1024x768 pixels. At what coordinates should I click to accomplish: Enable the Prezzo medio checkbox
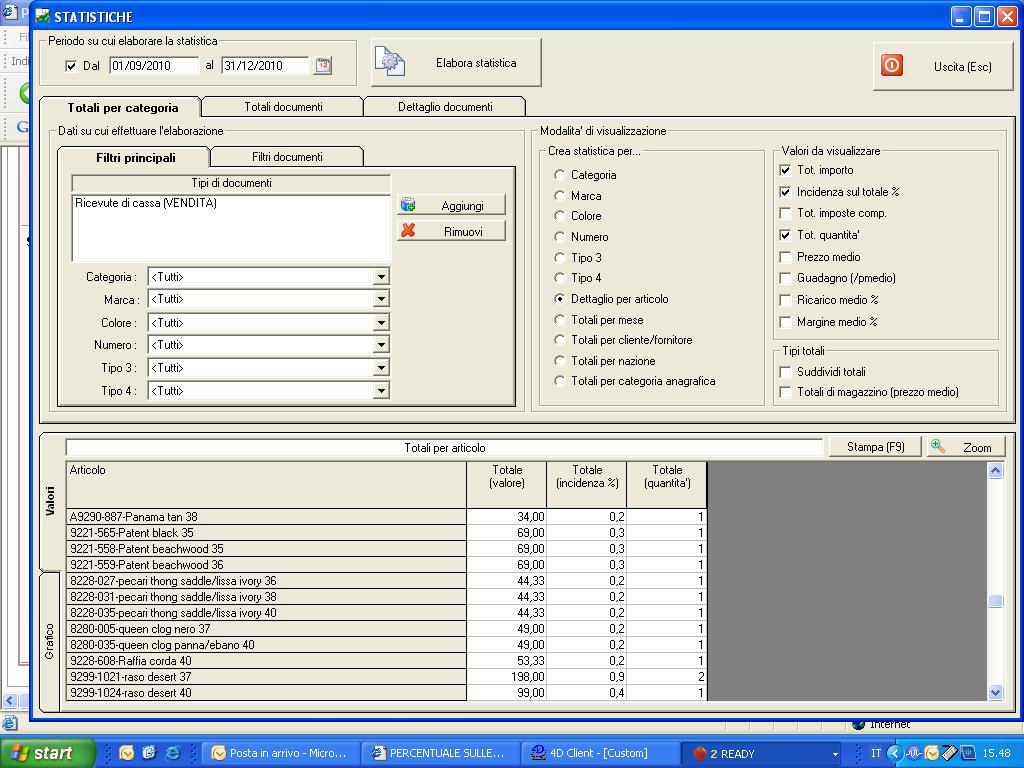[x=785, y=257]
